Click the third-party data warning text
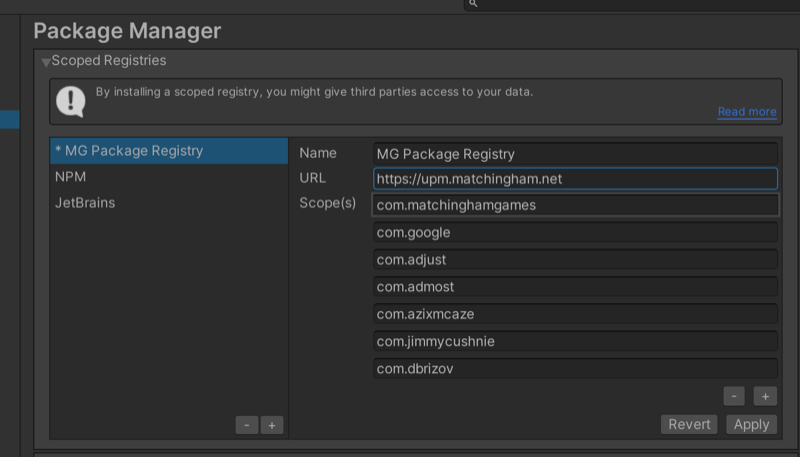The height and width of the screenshot is (457, 800). point(314,92)
